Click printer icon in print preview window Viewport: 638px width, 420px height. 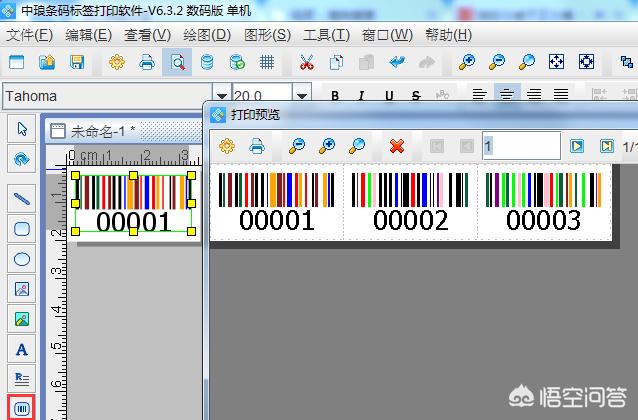[257, 146]
